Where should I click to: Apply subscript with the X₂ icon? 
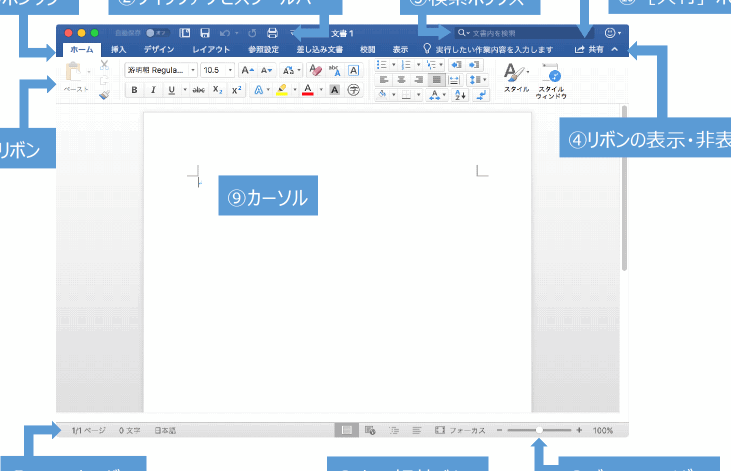(218, 90)
